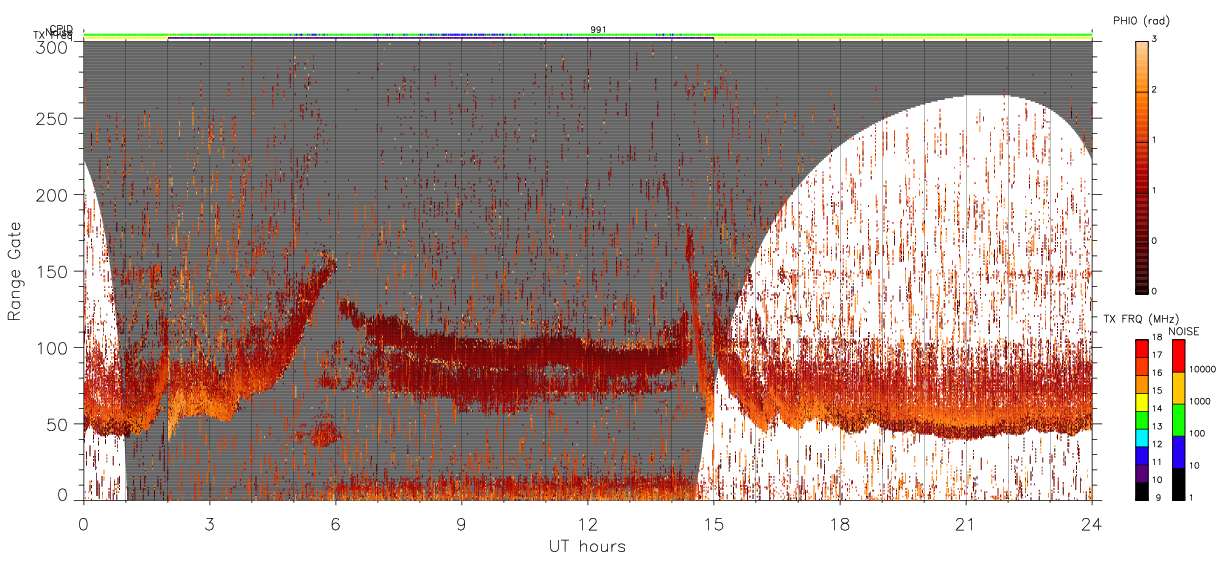Click the red NOISE legend swatch
The image size is (1228, 567).
(x=1180, y=356)
